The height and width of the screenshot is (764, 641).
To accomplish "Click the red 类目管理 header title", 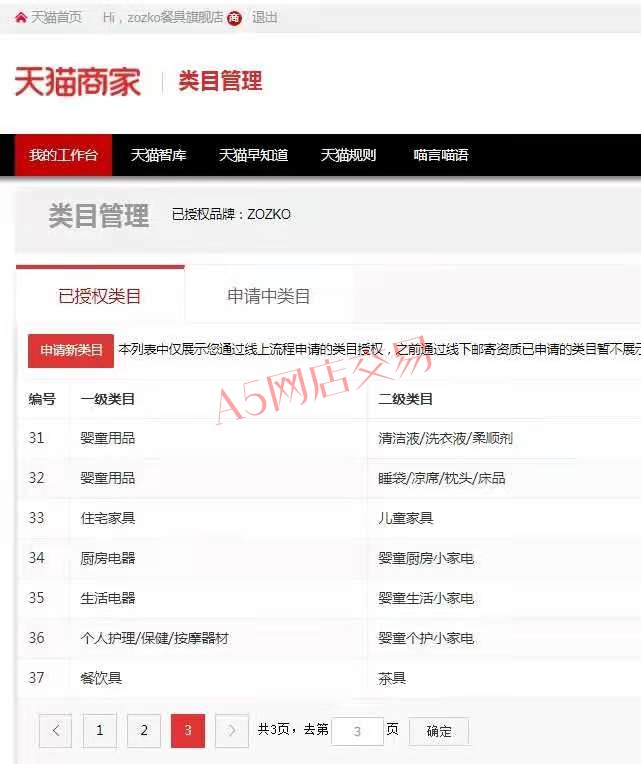I will pyautogui.click(x=220, y=81).
